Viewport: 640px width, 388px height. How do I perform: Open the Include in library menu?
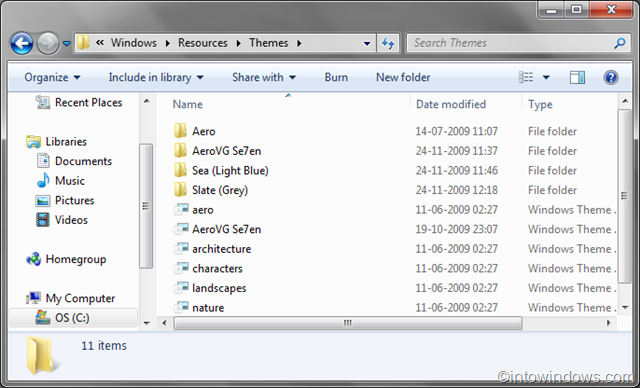tap(156, 77)
